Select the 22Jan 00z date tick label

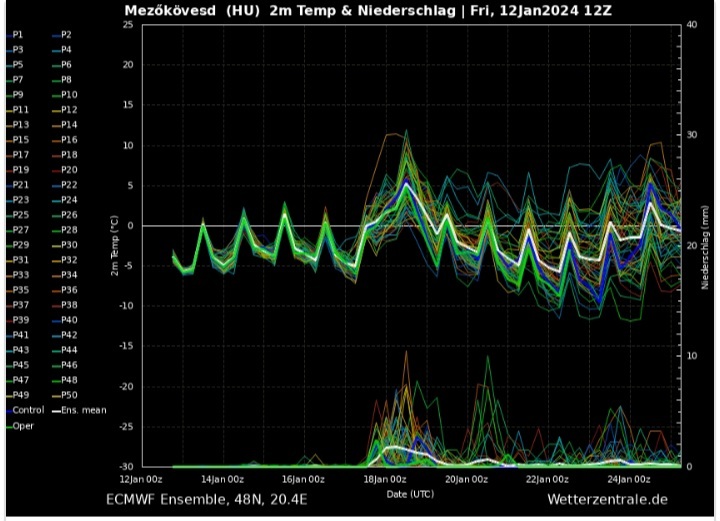tap(547, 479)
